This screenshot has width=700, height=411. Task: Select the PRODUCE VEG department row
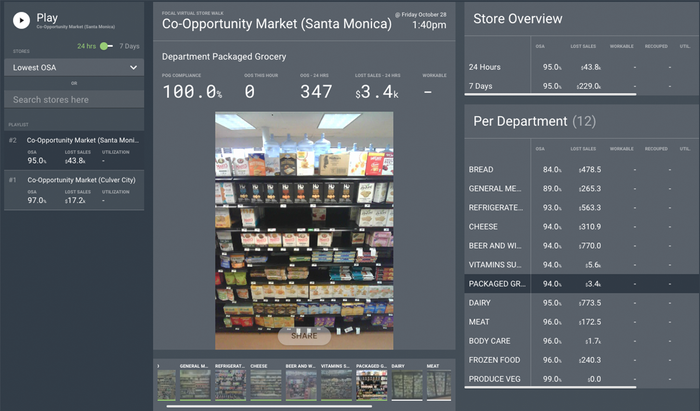click(582, 379)
